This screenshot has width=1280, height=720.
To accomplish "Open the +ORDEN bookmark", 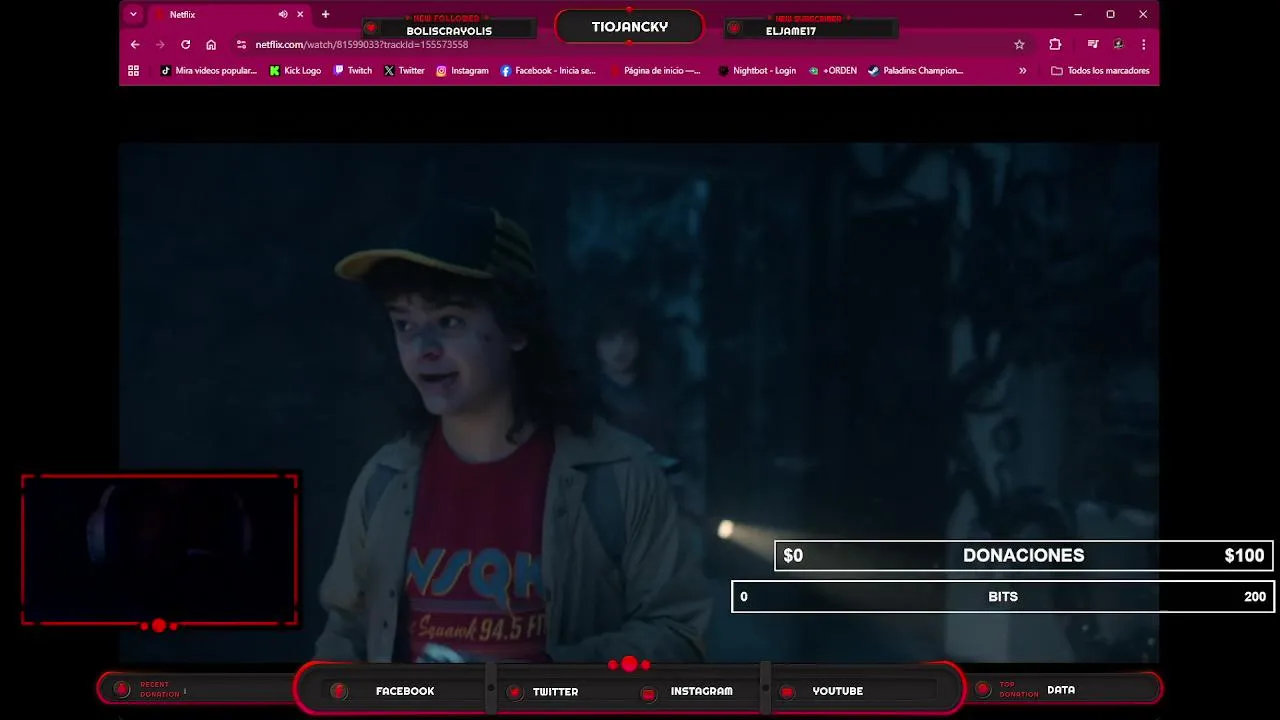I will pos(833,71).
